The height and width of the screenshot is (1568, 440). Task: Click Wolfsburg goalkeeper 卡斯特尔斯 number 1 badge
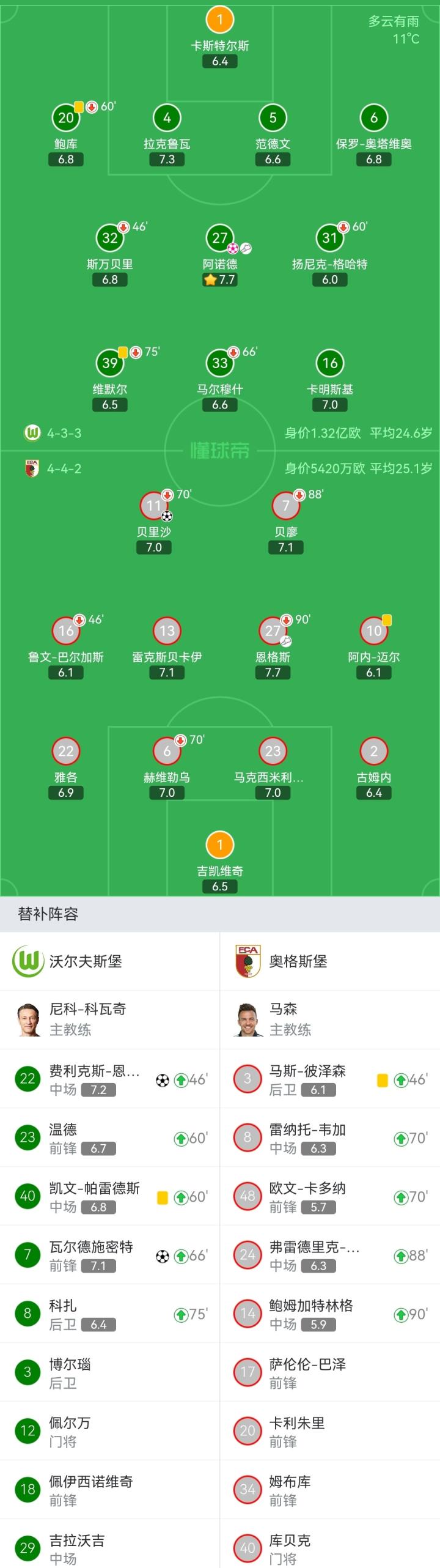coord(220,20)
